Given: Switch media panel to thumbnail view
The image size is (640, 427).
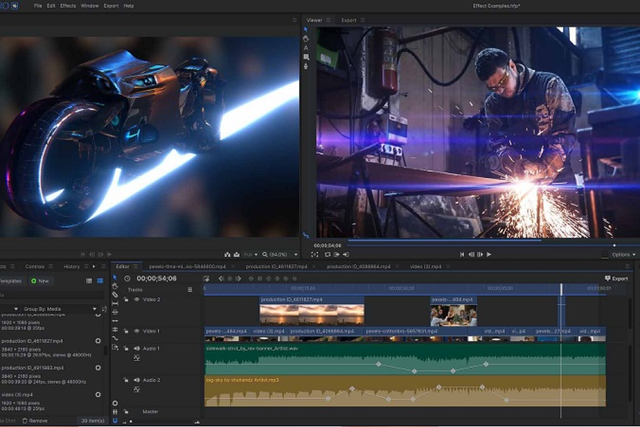Looking at the screenshot, I should (x=100, y=281).
